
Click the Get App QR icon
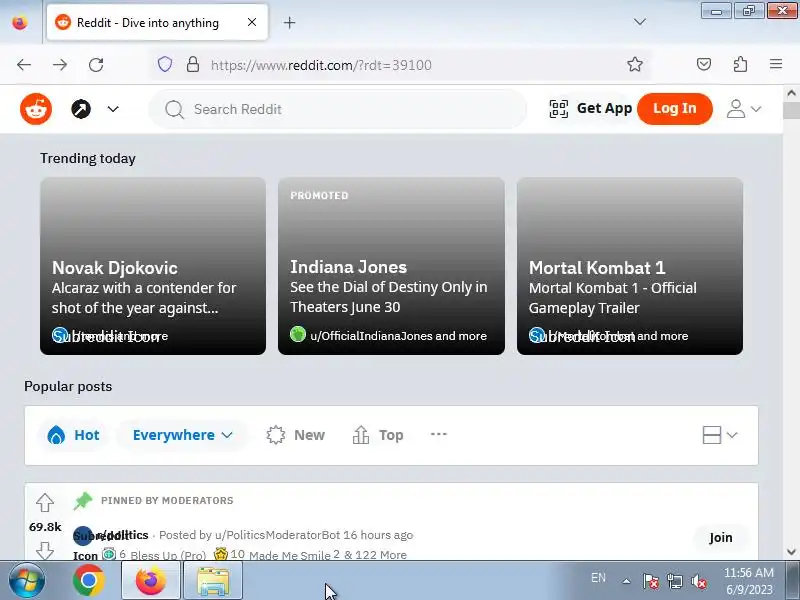click(559, 109)
